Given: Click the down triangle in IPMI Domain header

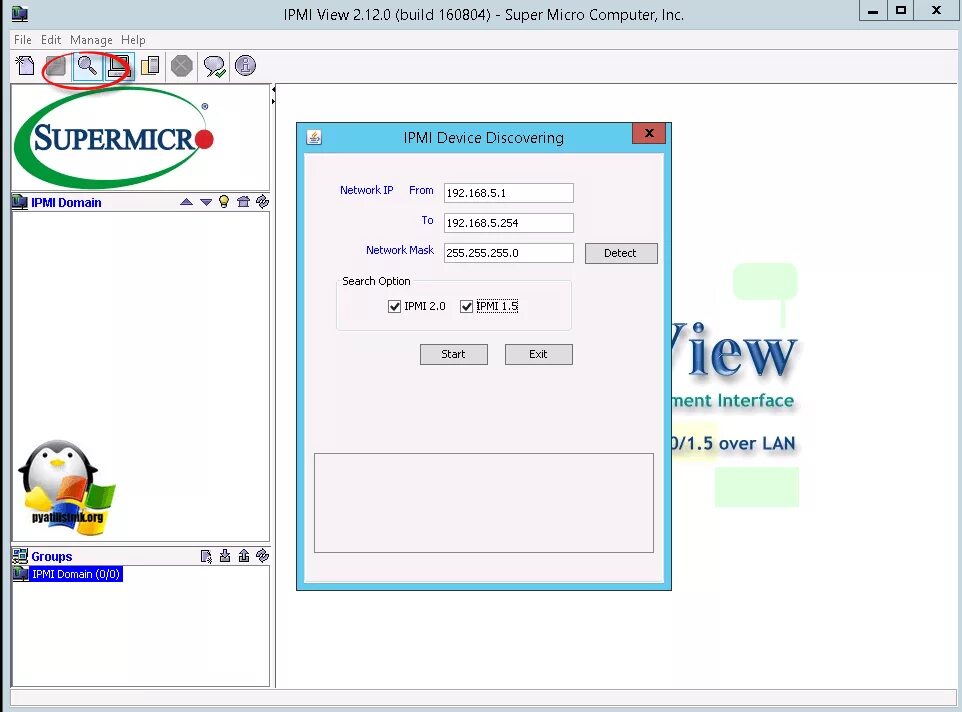Looking at the screenshot, I should coord(206,202).
